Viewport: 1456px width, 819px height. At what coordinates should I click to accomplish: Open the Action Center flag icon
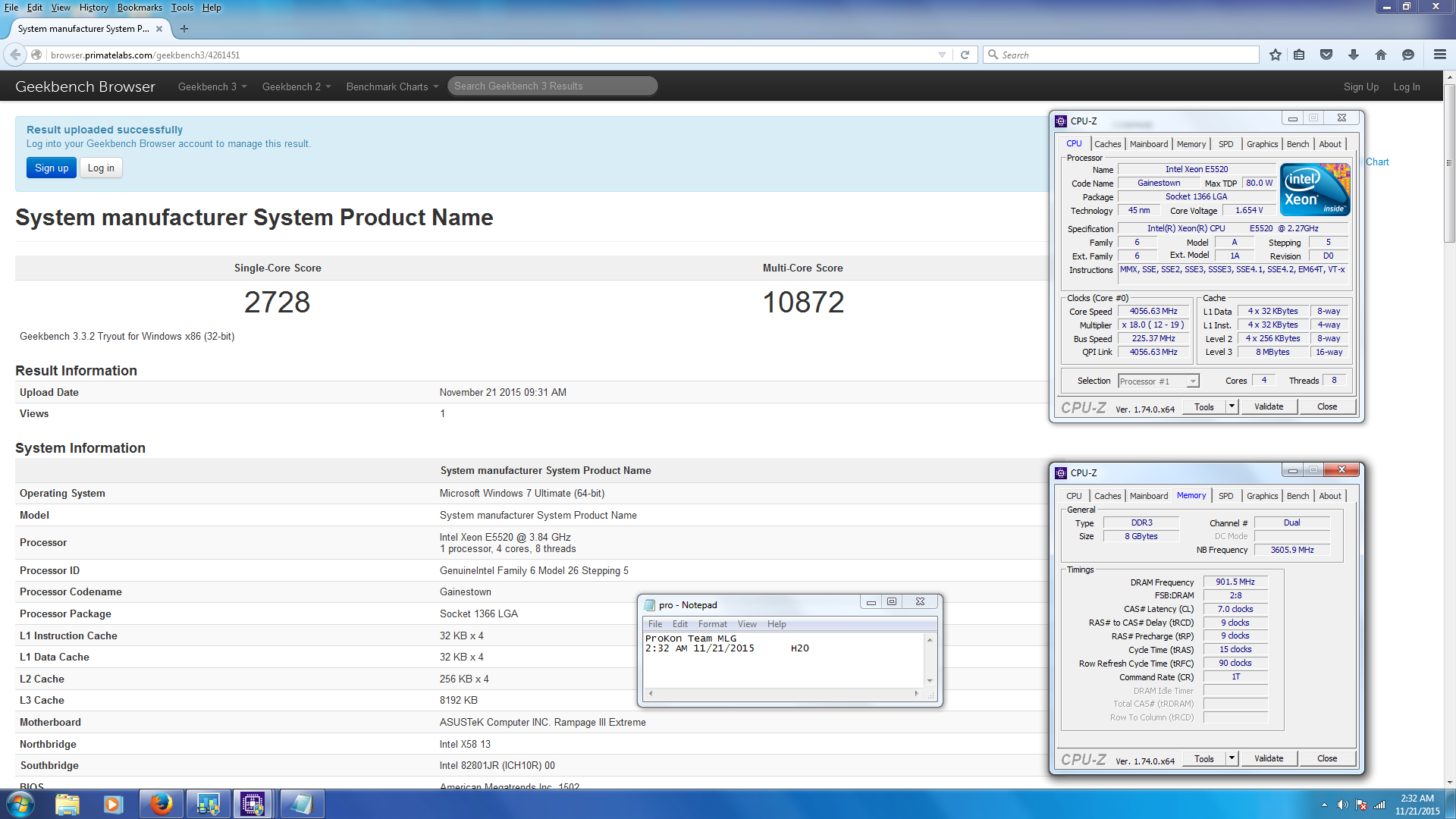(1361, 805)
